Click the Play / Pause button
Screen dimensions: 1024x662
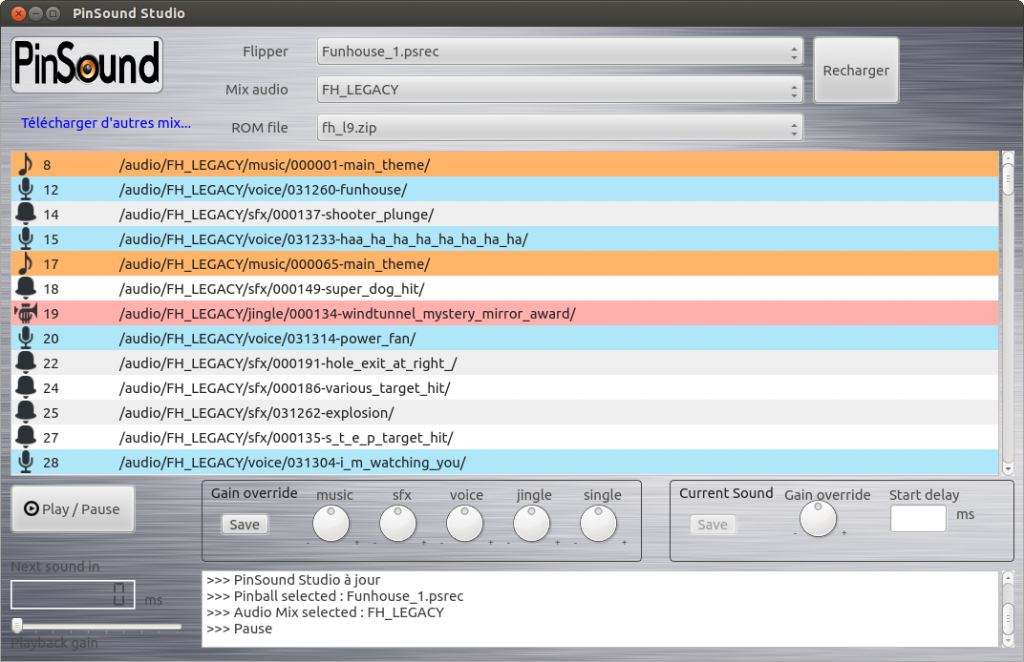point(73,509)
